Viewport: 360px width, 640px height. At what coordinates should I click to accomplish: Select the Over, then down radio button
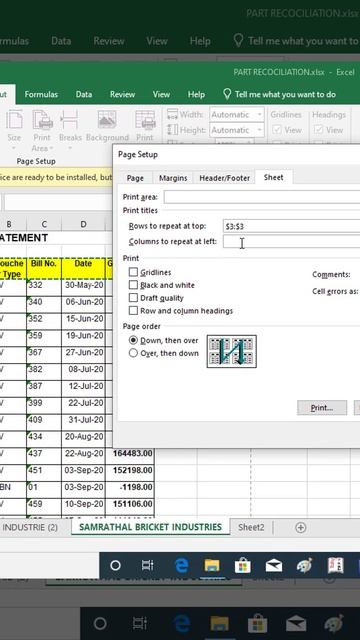tap(133, 353)
